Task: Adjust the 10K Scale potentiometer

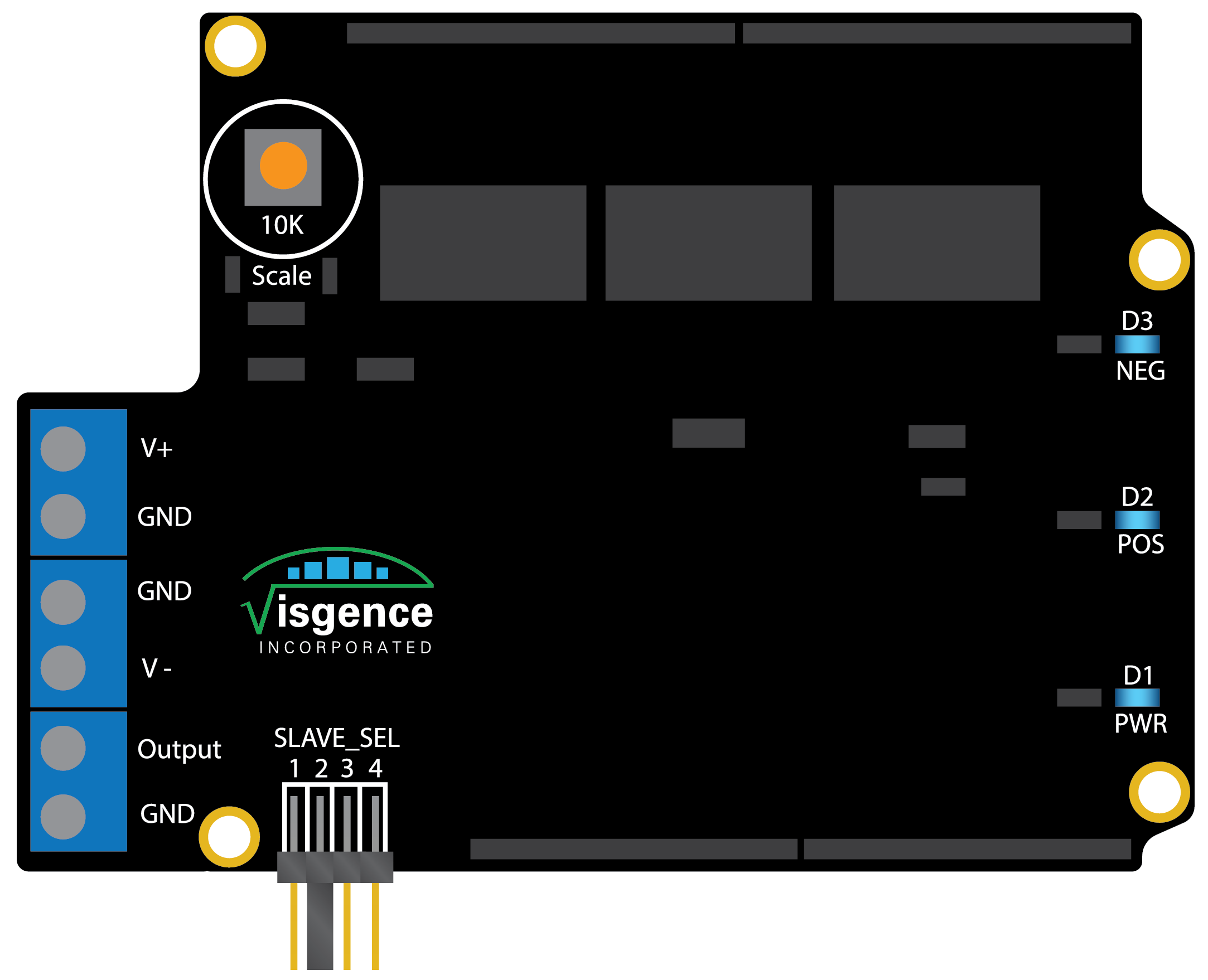Action: click(282, 166)
